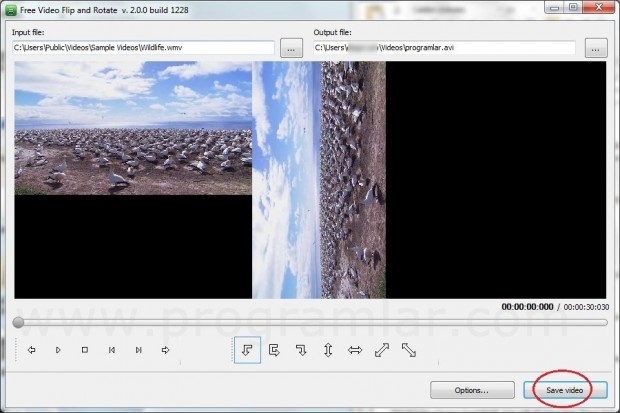
Task: Maximize the Free Video Flip window
Action: tap(573, 8)
